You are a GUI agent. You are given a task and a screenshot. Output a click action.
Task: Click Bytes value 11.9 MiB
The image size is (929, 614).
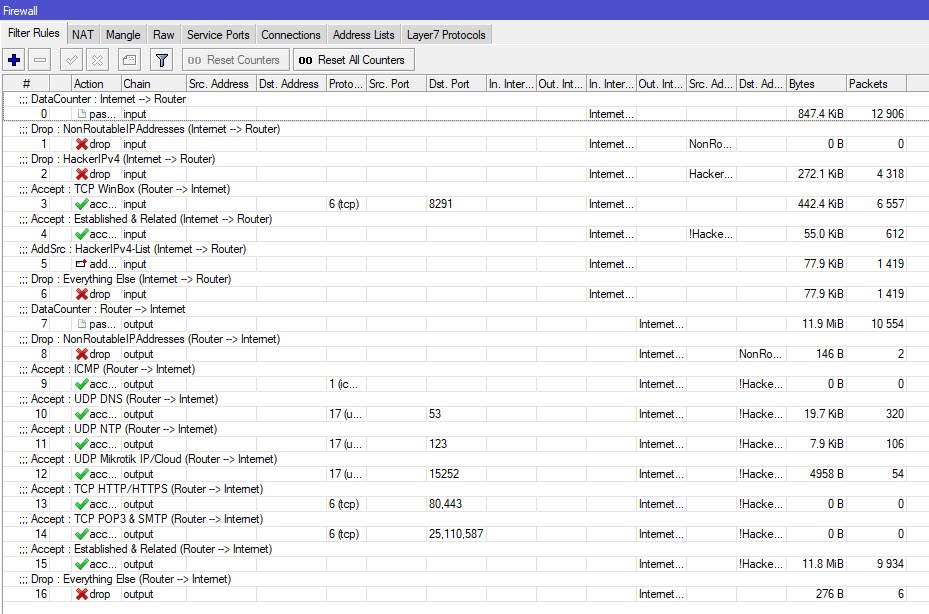[823, 324]
